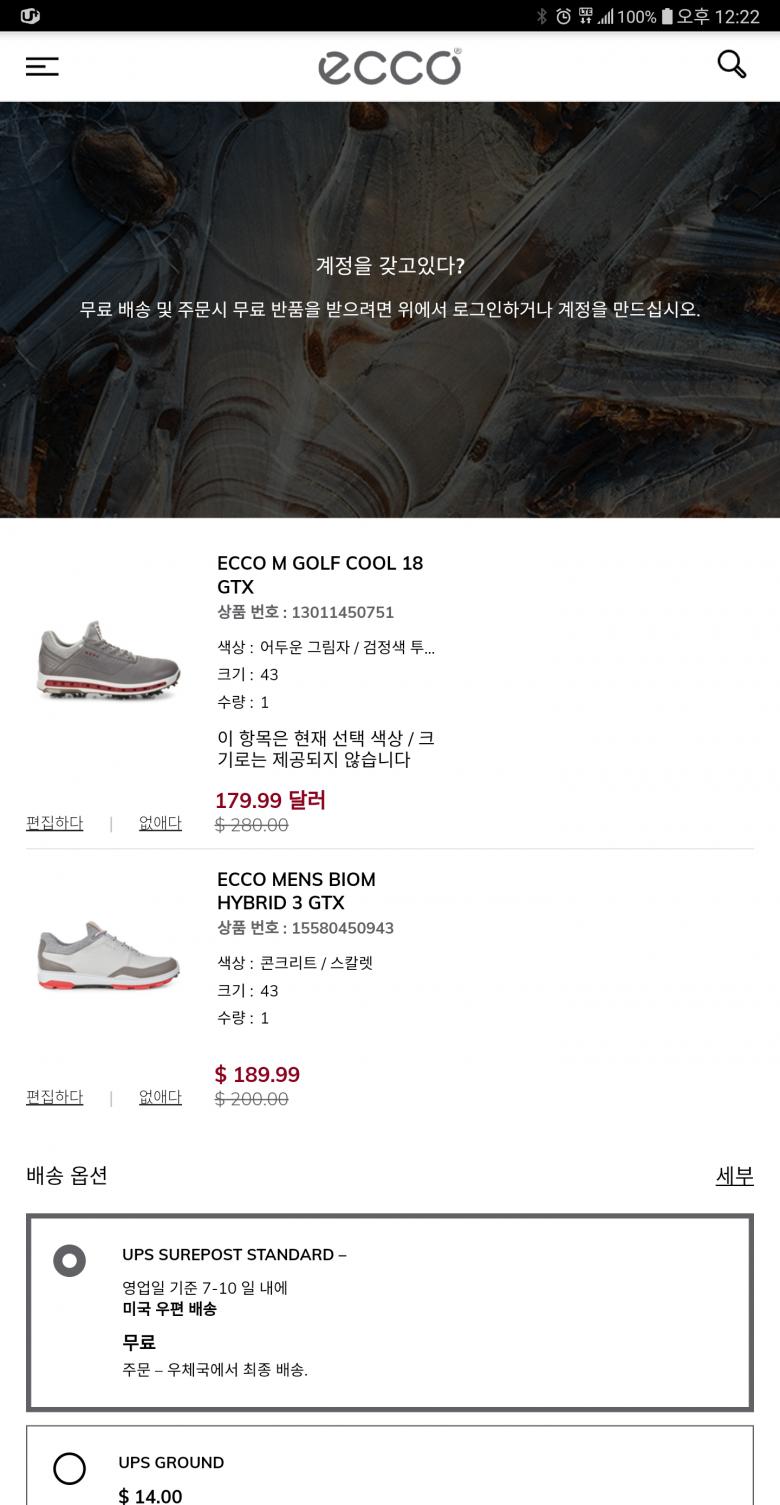Go to ECCO logo homepage
The width and height of the screenshot is (780, 1505).
point(390,67)
